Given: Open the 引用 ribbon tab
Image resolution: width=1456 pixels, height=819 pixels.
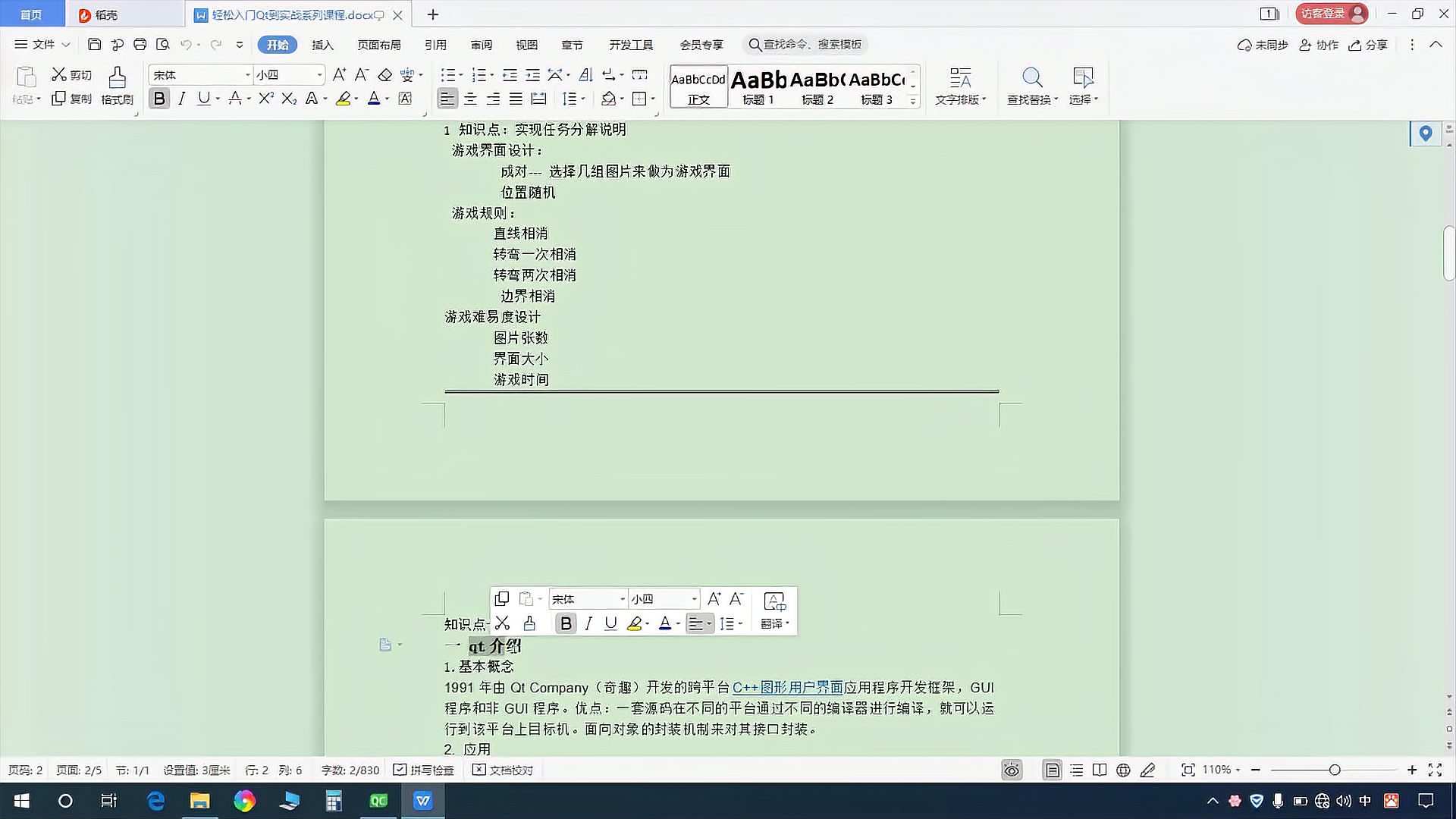Looking at the screenshot, I should 435,45.
